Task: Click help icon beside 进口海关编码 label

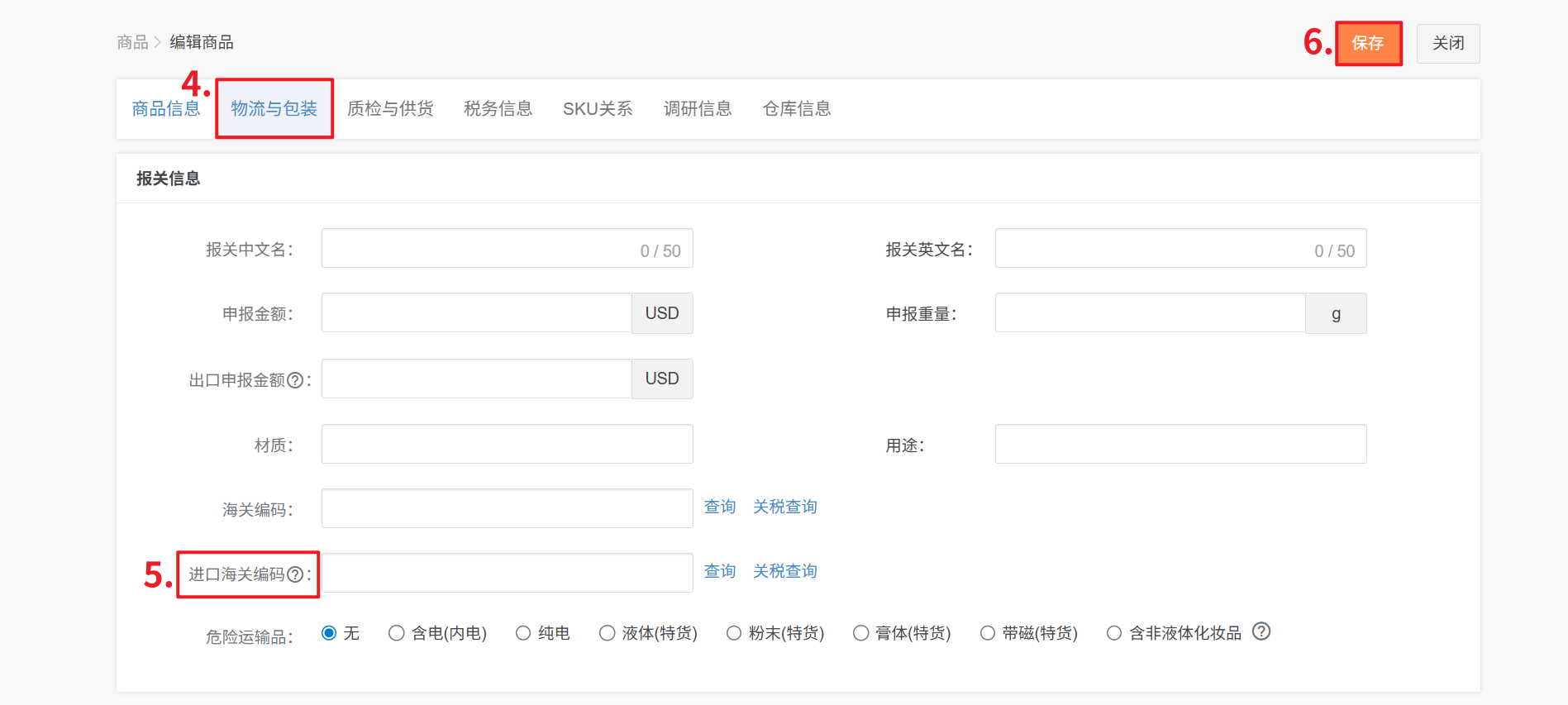Action: coord(294,574)
